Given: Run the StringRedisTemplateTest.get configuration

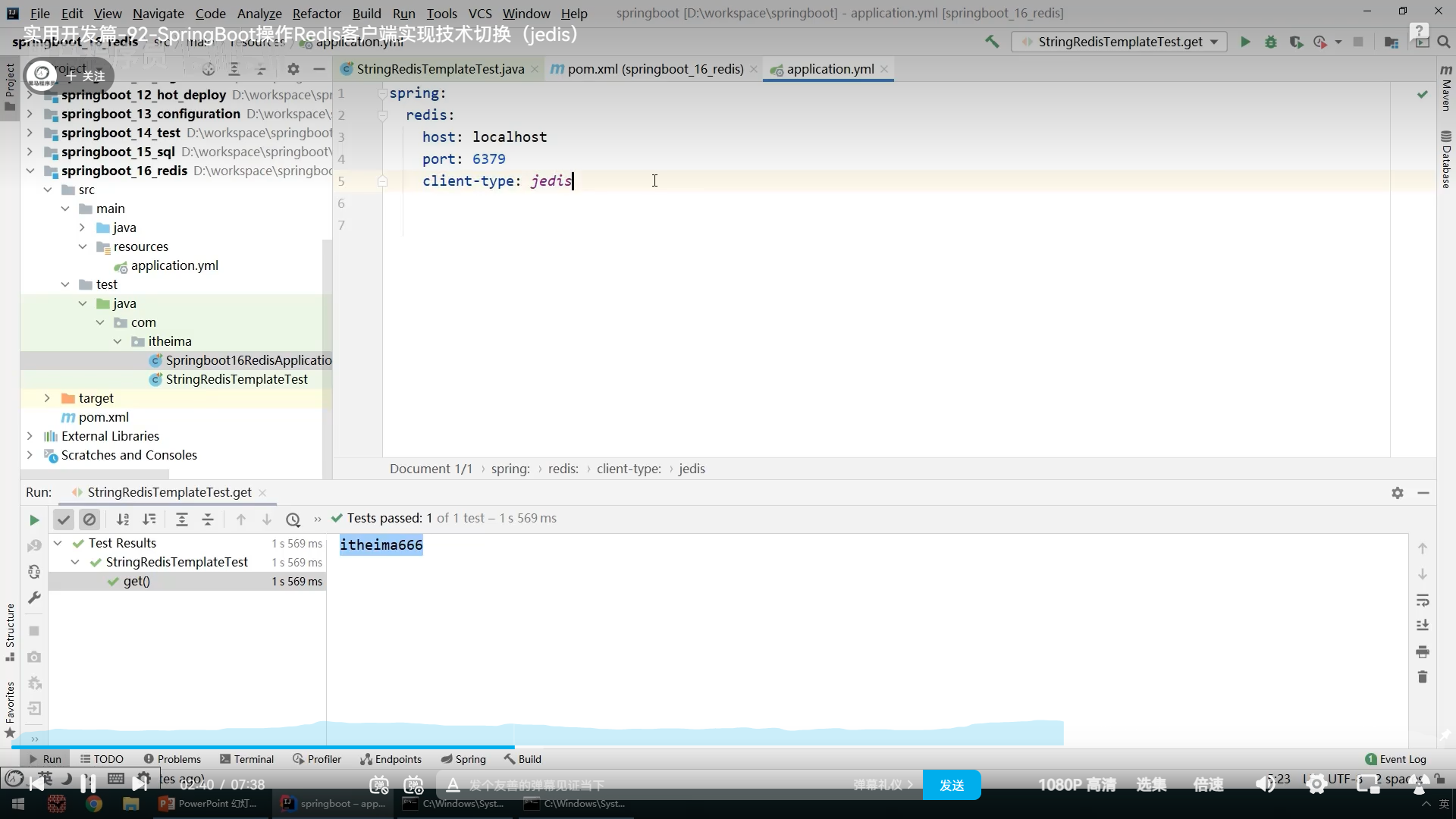Looking at the screenshot, I should click(1244, 42).
